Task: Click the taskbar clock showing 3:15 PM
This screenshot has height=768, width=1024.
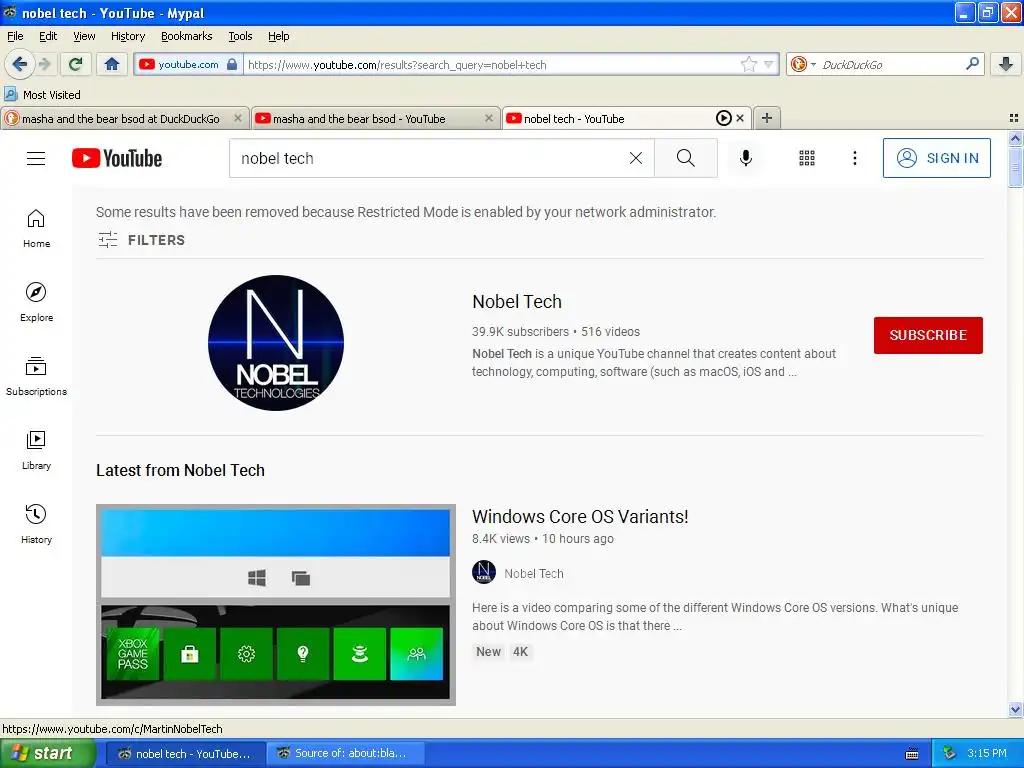Action: [x=987, y=754]
